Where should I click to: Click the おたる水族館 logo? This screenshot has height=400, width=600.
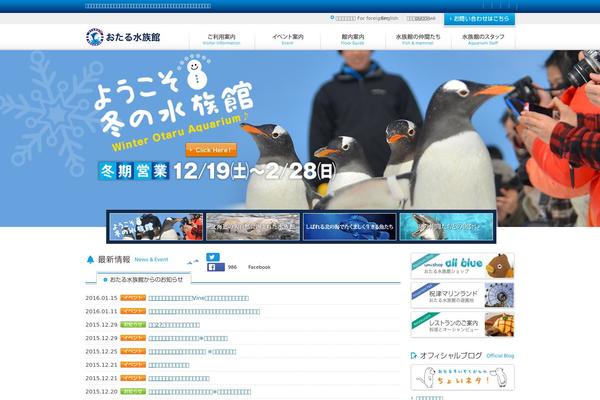[123, 37]
